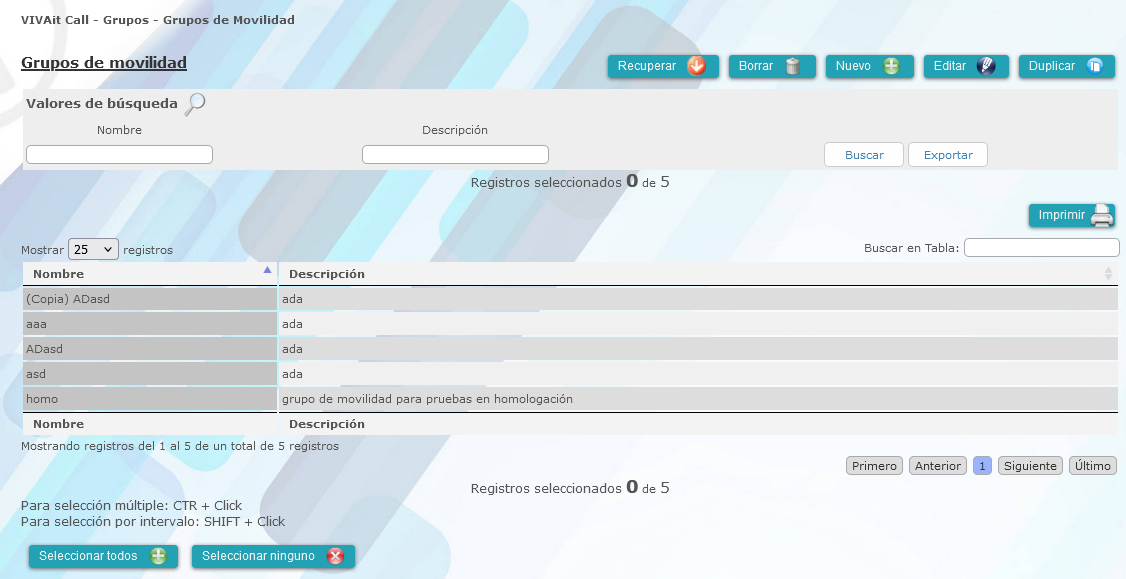Image resolution: width=1126 pixels, height=579 pixels.
Task: Select the homo row
Action: (570, 399)
